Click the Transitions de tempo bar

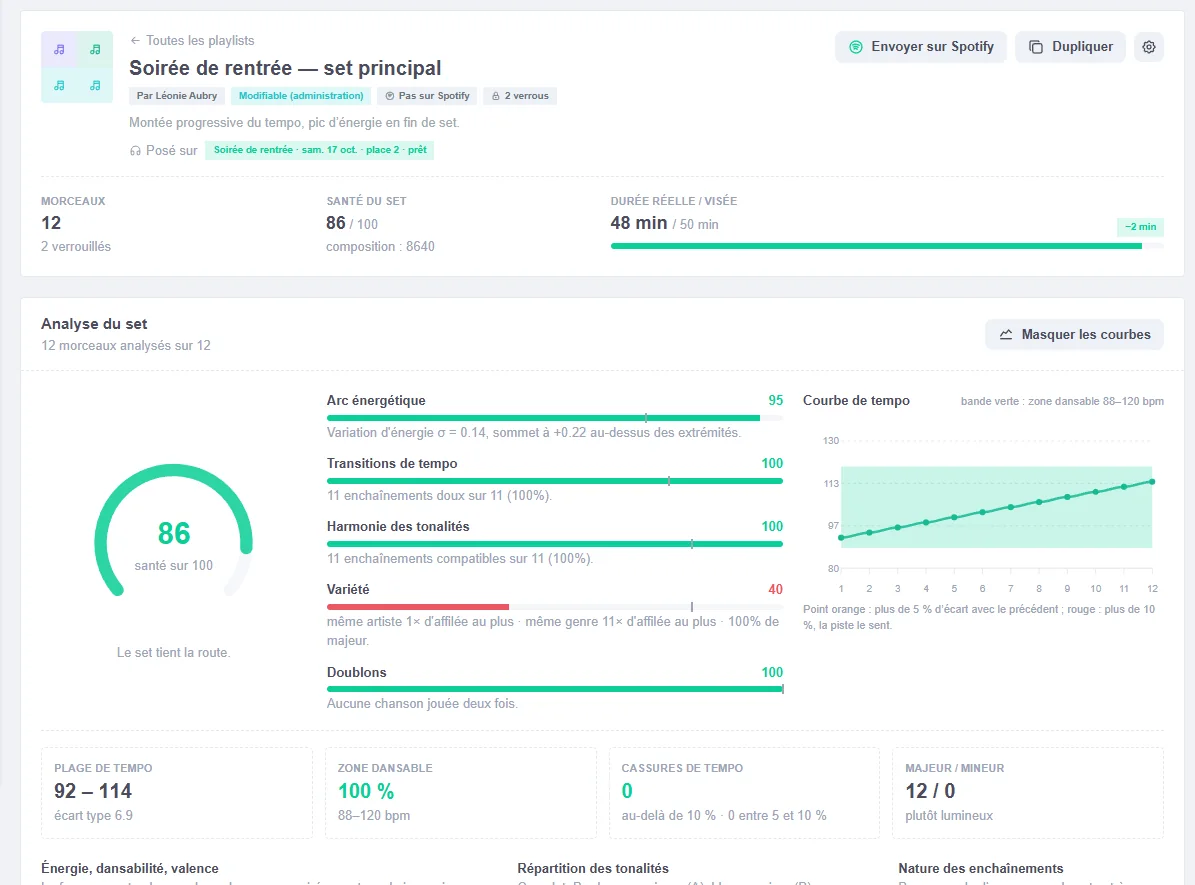pyautogui.click(x=555, y=481)
